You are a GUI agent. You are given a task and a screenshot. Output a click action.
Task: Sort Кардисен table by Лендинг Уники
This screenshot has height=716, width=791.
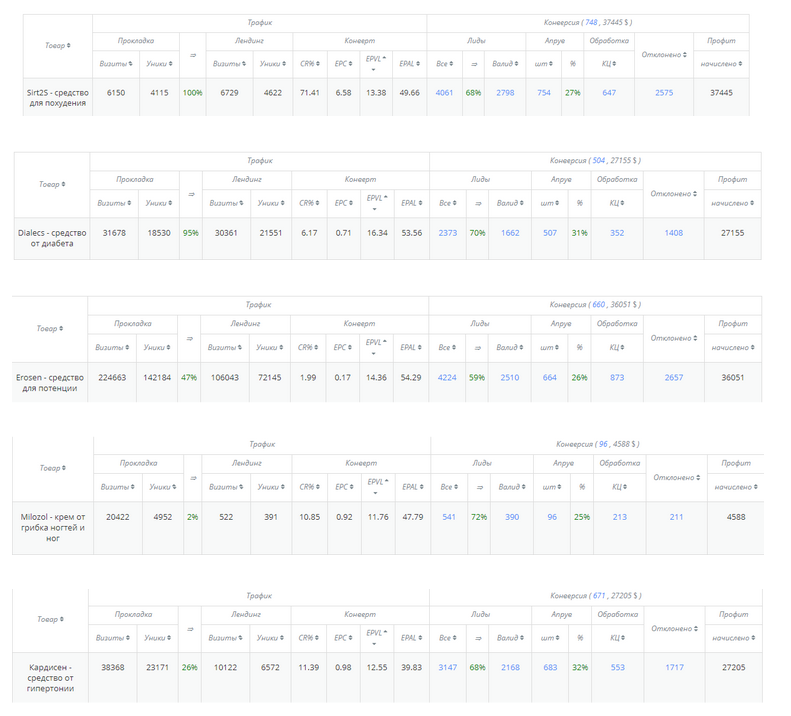(270, 637)
